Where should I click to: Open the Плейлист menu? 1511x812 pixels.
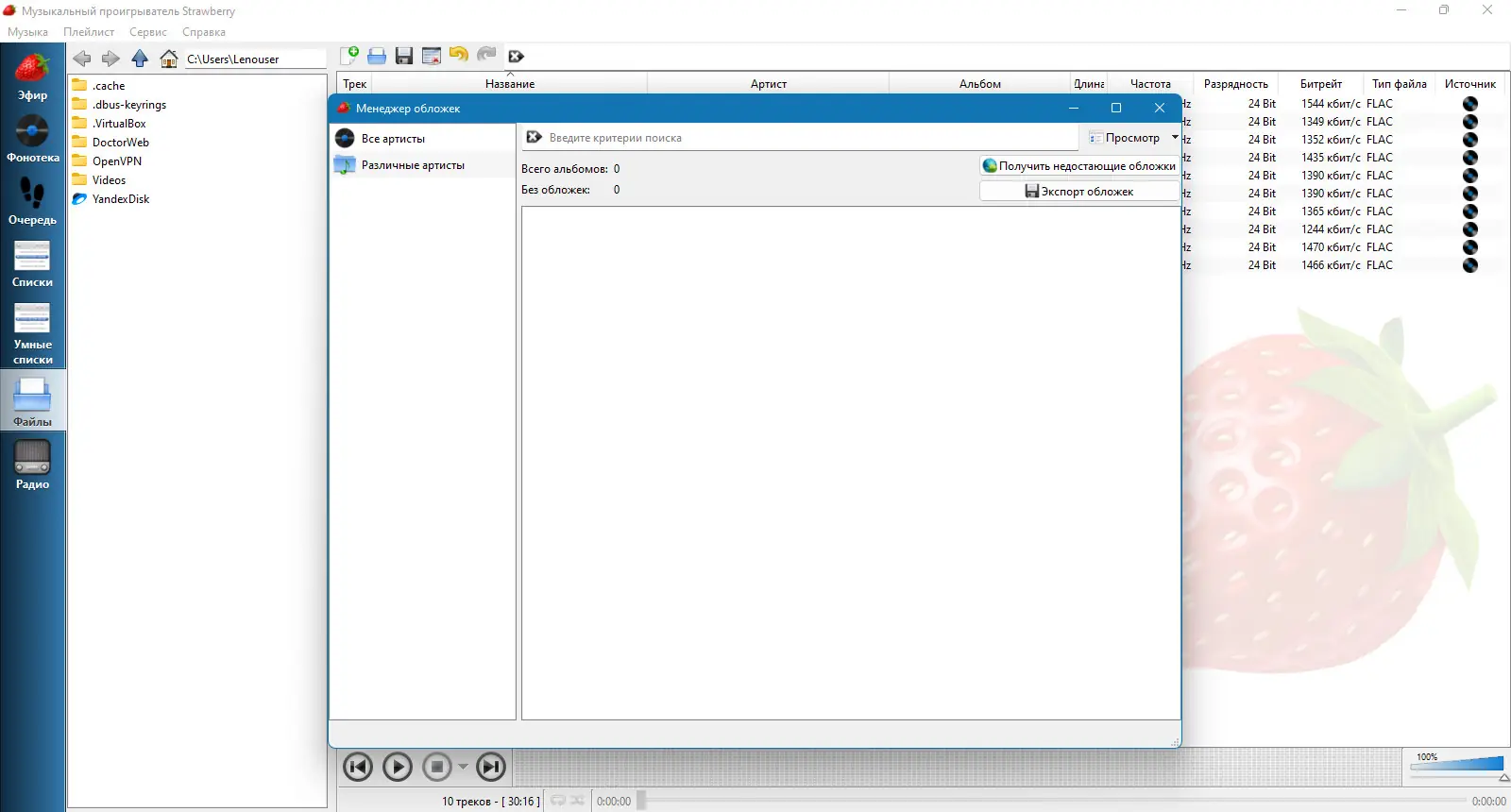click(89, 32)
